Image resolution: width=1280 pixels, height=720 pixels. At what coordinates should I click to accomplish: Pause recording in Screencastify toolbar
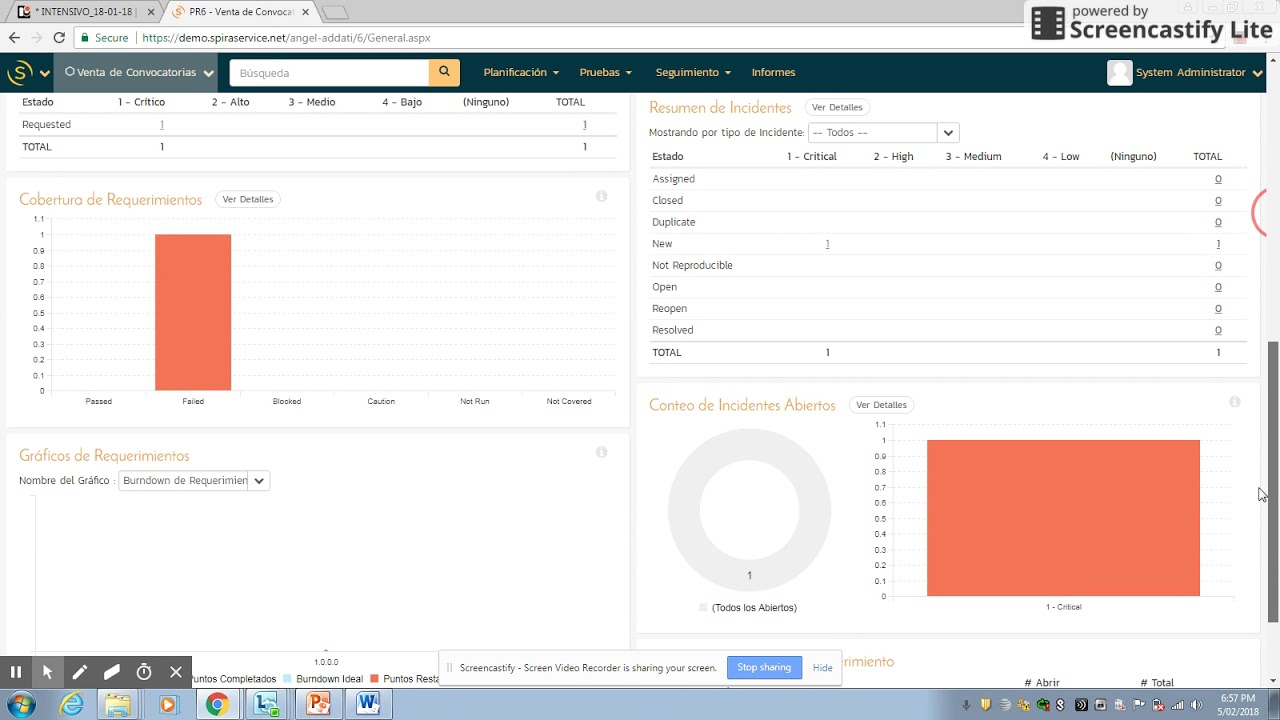pyautogui.click(x=15, y=672)
